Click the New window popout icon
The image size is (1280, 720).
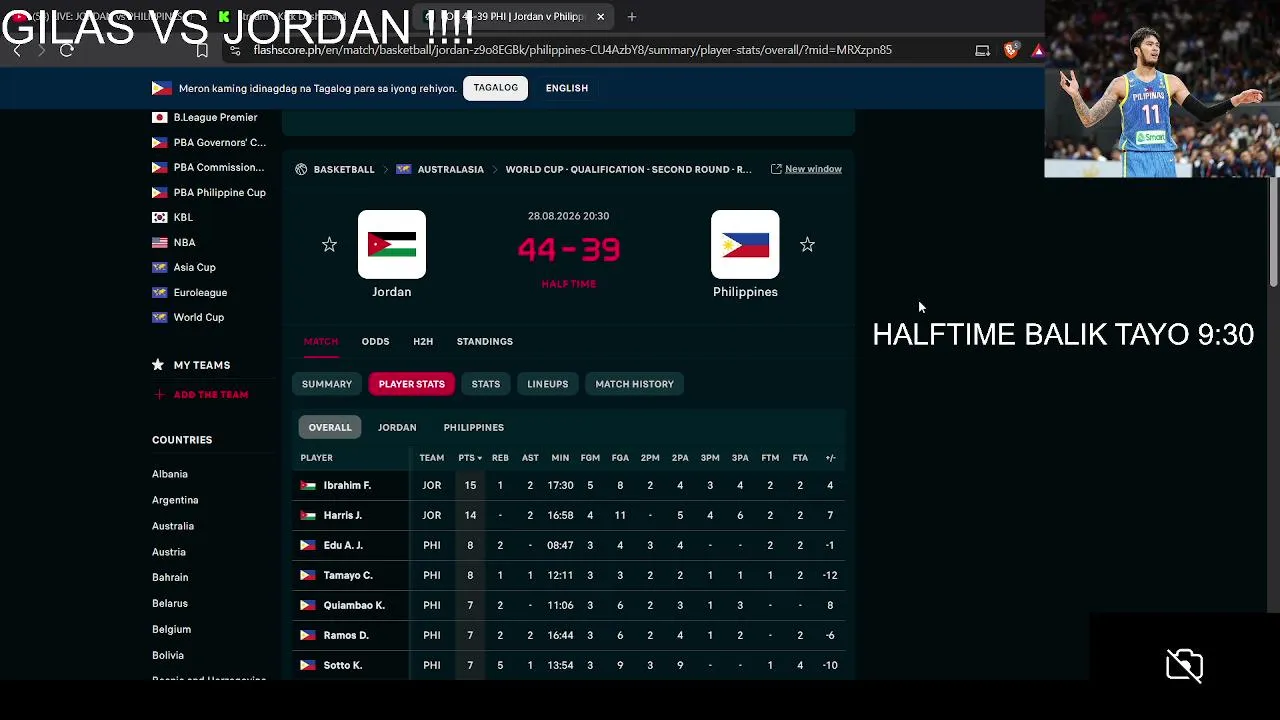pyautogui.click(x=776, y=169)
